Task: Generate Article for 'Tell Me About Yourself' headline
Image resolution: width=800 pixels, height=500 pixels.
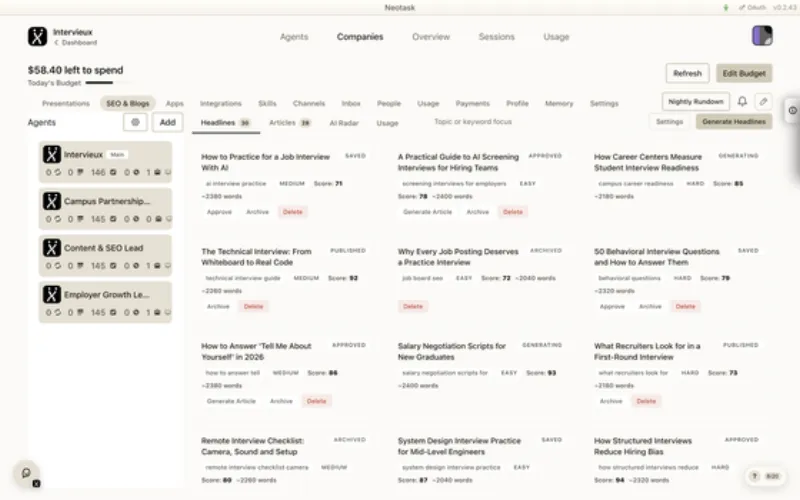Action: [x=231, y=401]
